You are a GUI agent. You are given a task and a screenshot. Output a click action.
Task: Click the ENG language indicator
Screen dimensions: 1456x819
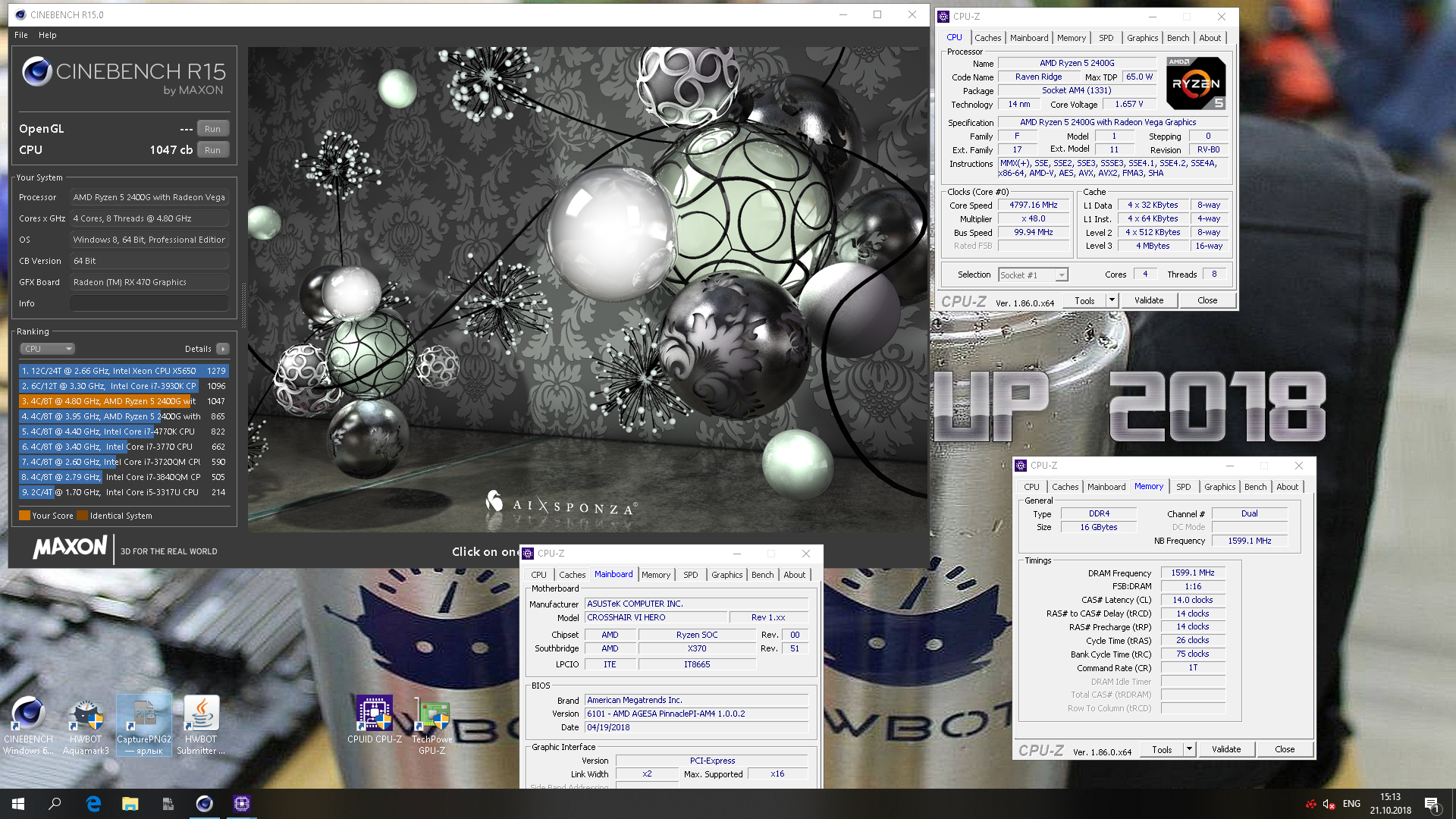coord(1351,804)
